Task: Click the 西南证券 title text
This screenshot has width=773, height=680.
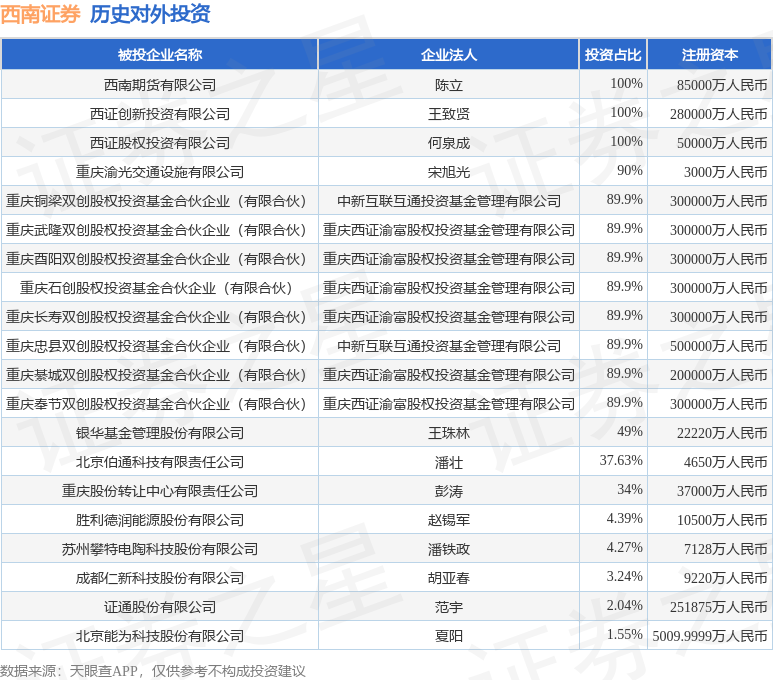Action: pos(40,14)
